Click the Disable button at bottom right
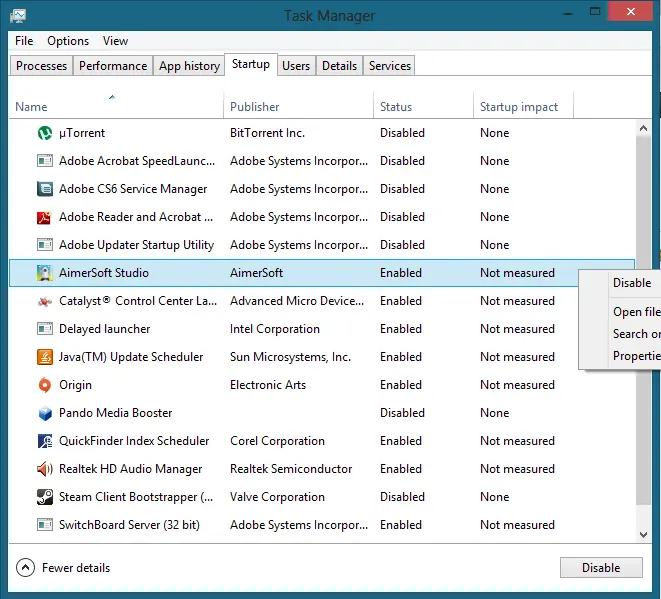This screenshot has height=599, width=661. tap(601, 568)
